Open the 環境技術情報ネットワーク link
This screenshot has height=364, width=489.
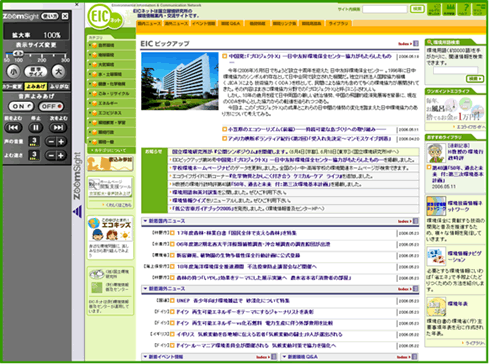tap(465, 206)
